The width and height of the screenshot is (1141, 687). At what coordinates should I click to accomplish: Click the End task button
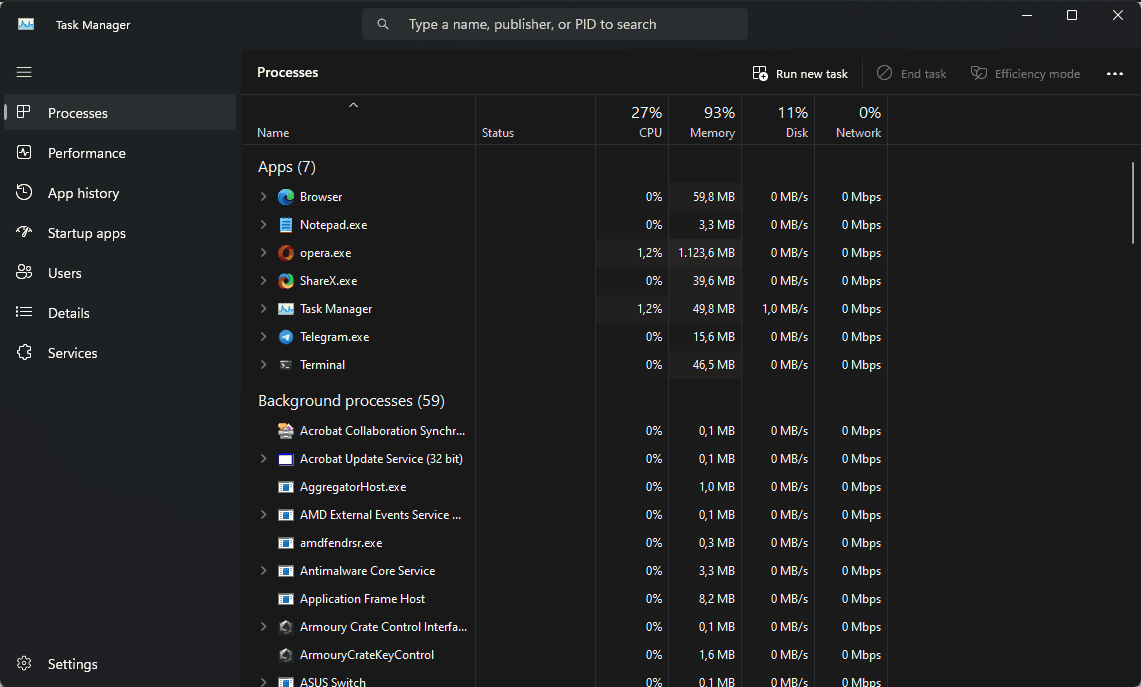pos(911,74)
